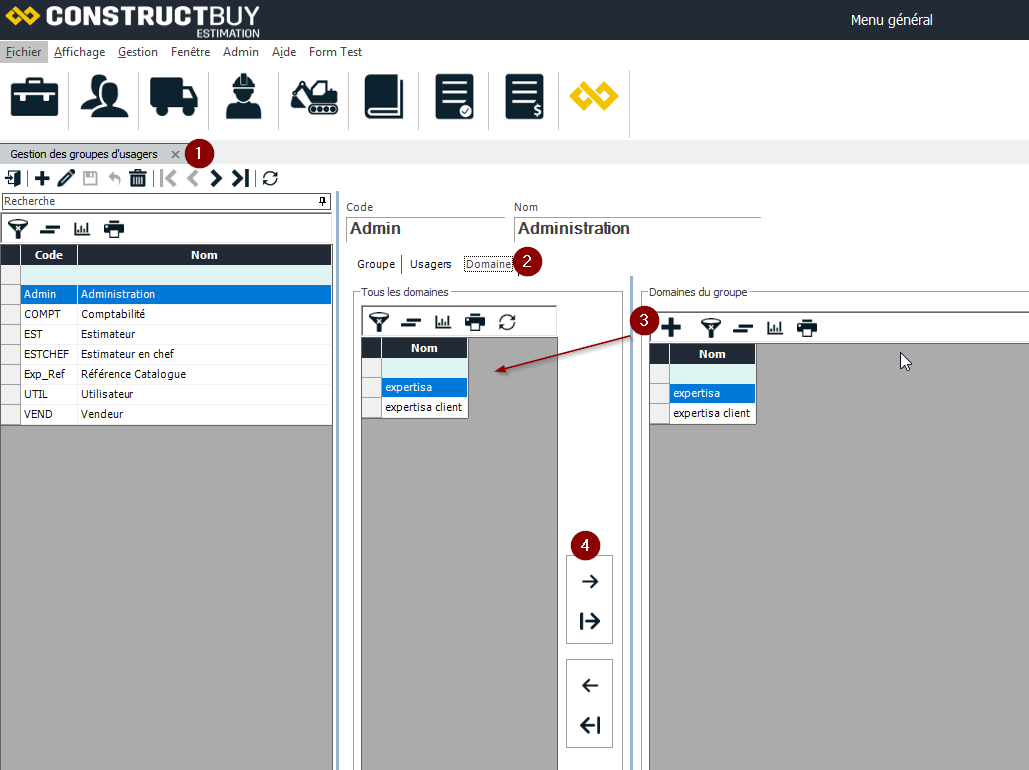The height and width of the screenshot is (770, 1029).
Task: Click the Recherche search field
Action: pyautogui.click(x=160, y=201)
